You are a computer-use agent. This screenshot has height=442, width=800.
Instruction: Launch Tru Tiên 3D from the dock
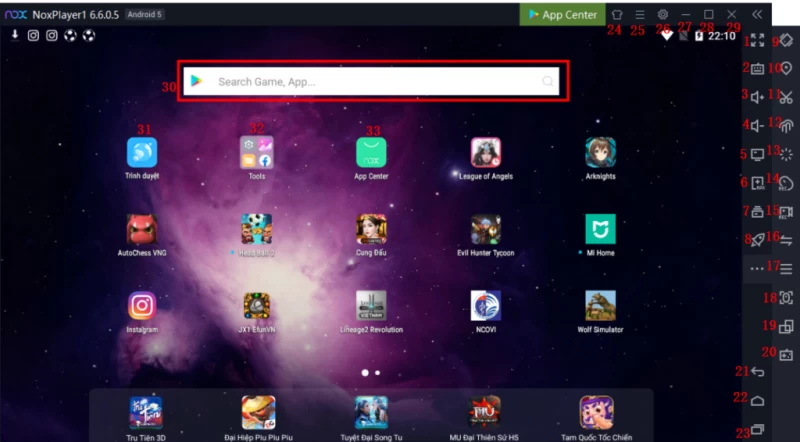146,412
